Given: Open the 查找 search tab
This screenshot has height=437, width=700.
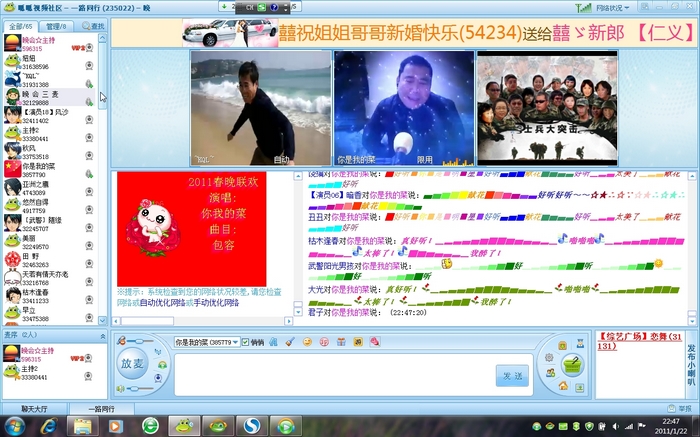Looking at the screenshot, I should [93, 26].
